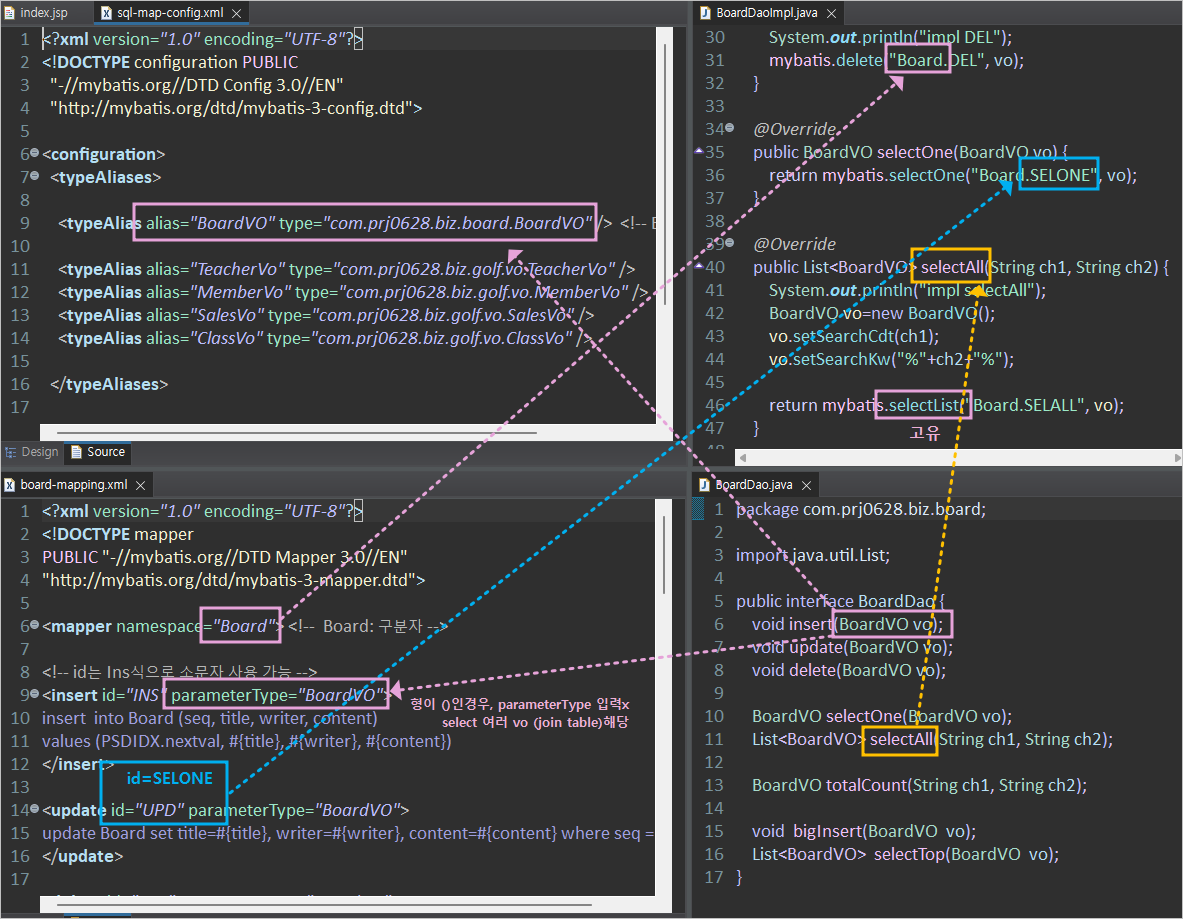Click the BoardVO vo=new BoardVO() line
The height and width of the screenshot is (919, 1183).
coord(882,313)
